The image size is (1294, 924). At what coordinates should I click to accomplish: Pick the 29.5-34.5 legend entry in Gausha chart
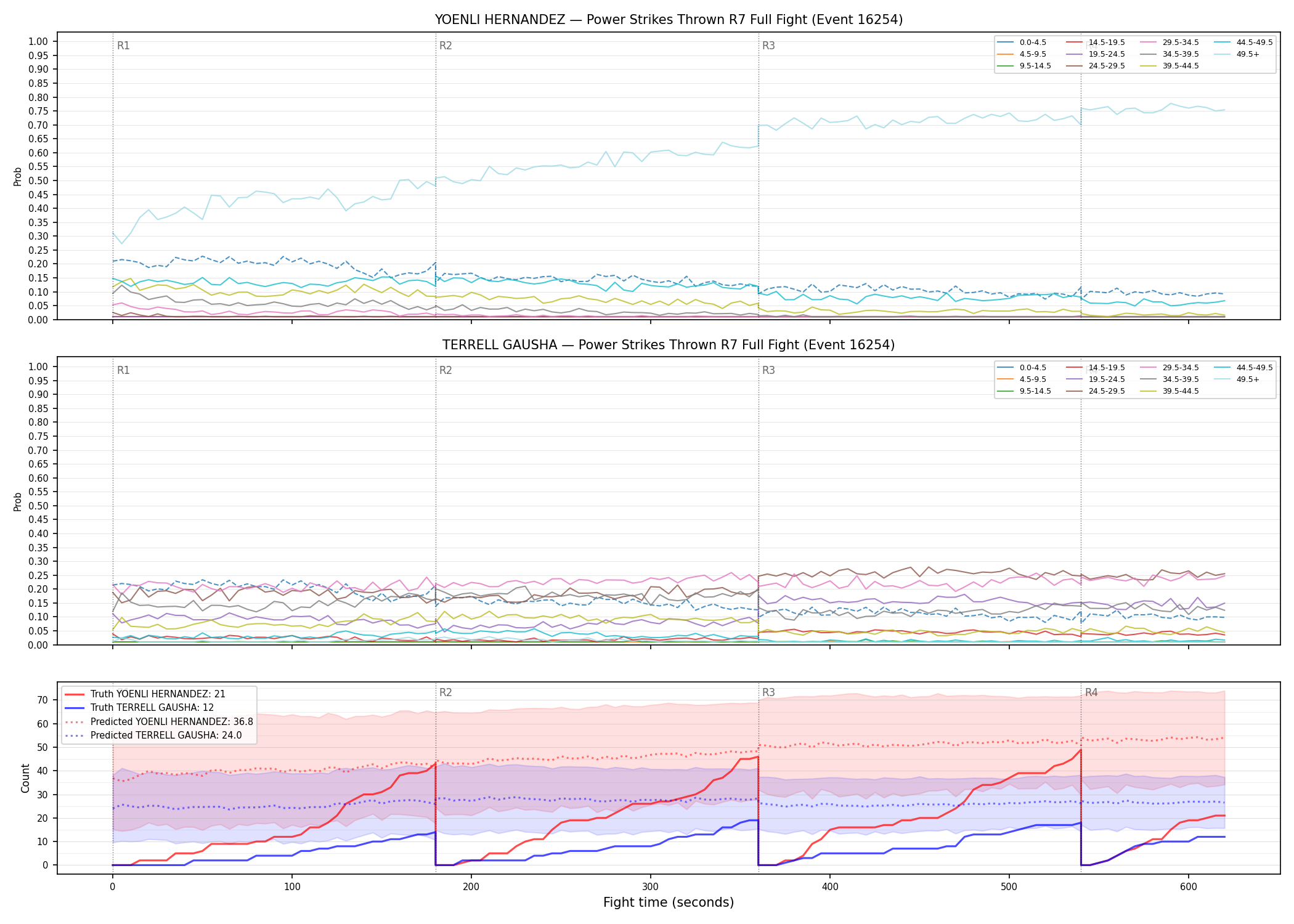click(x=1170, y=368)
